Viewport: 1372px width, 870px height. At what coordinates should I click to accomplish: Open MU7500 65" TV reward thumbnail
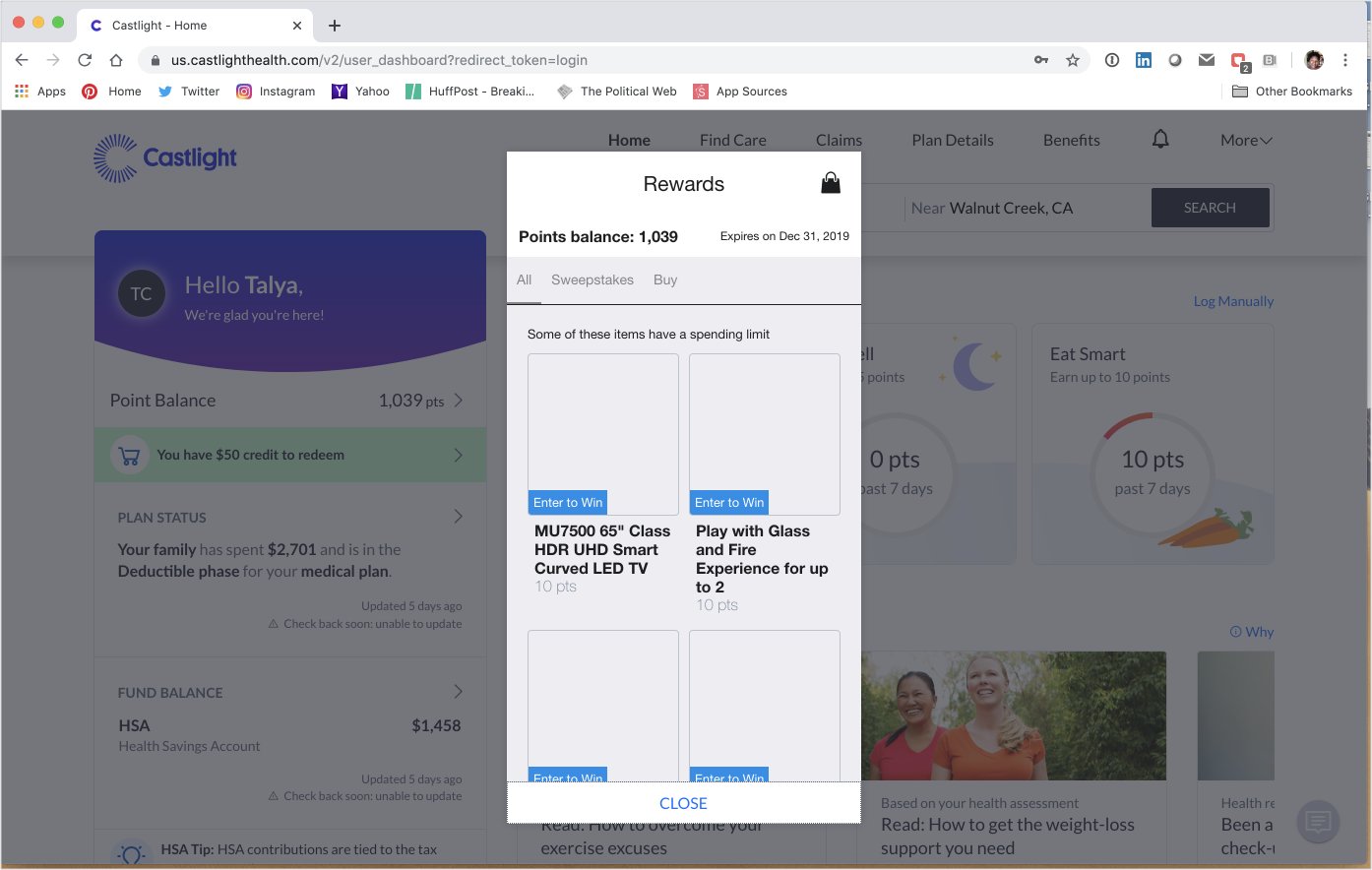coord(603,434)
